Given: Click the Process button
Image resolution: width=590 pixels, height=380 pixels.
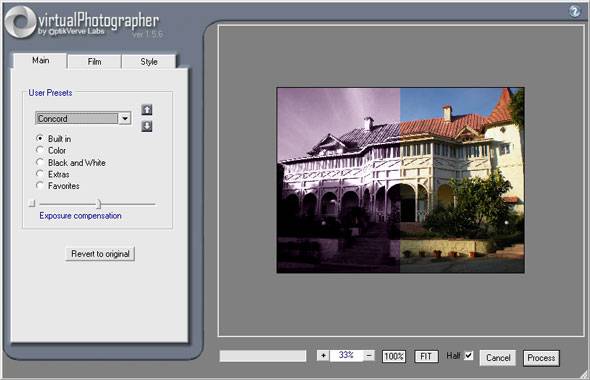Looking at the screenshot, I should pos(541,357).
